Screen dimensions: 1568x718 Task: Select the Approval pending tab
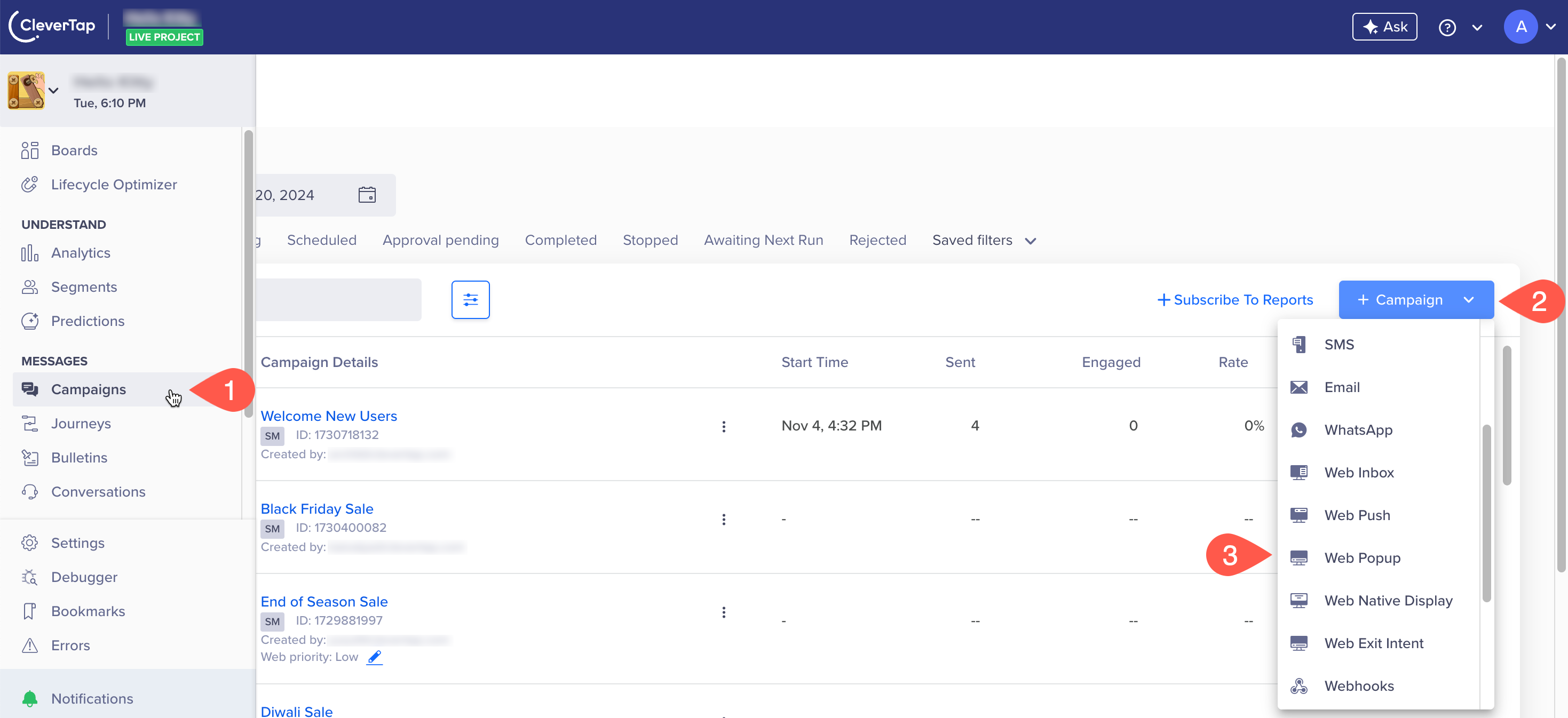(x=441, y=240)
